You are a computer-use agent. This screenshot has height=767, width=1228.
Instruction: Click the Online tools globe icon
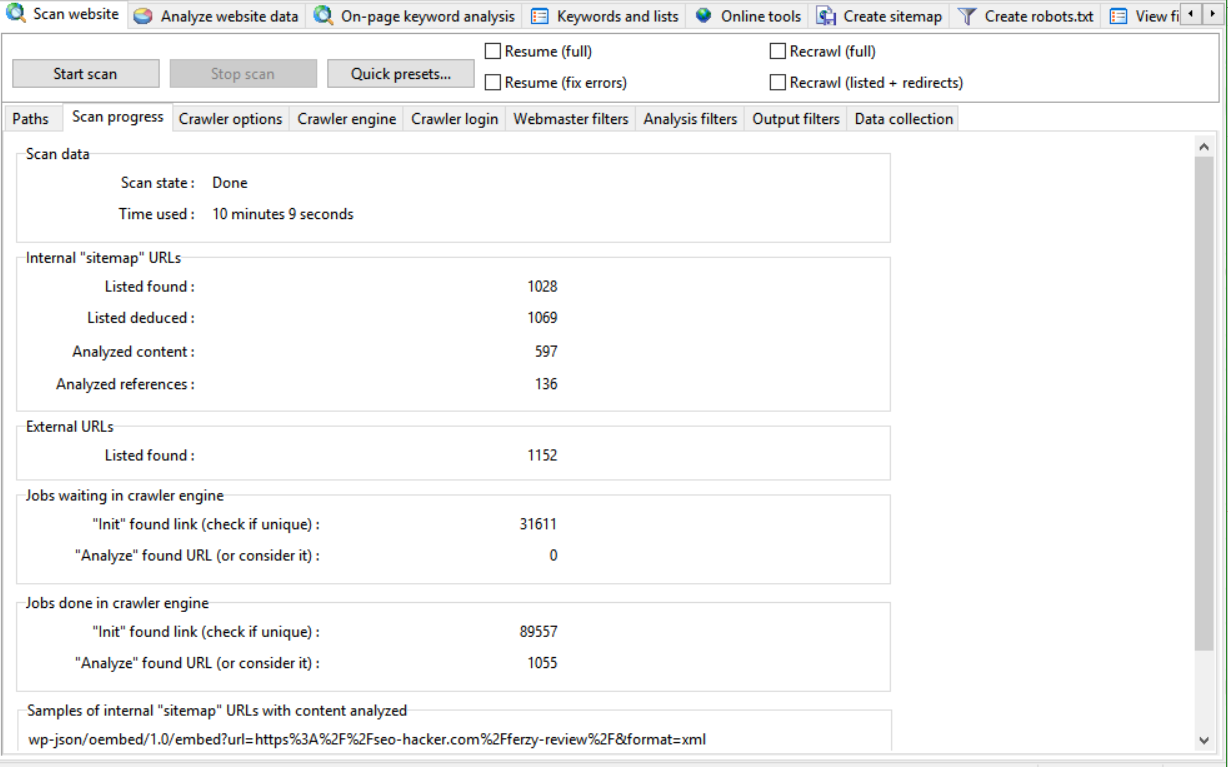[x=704, y=16]
